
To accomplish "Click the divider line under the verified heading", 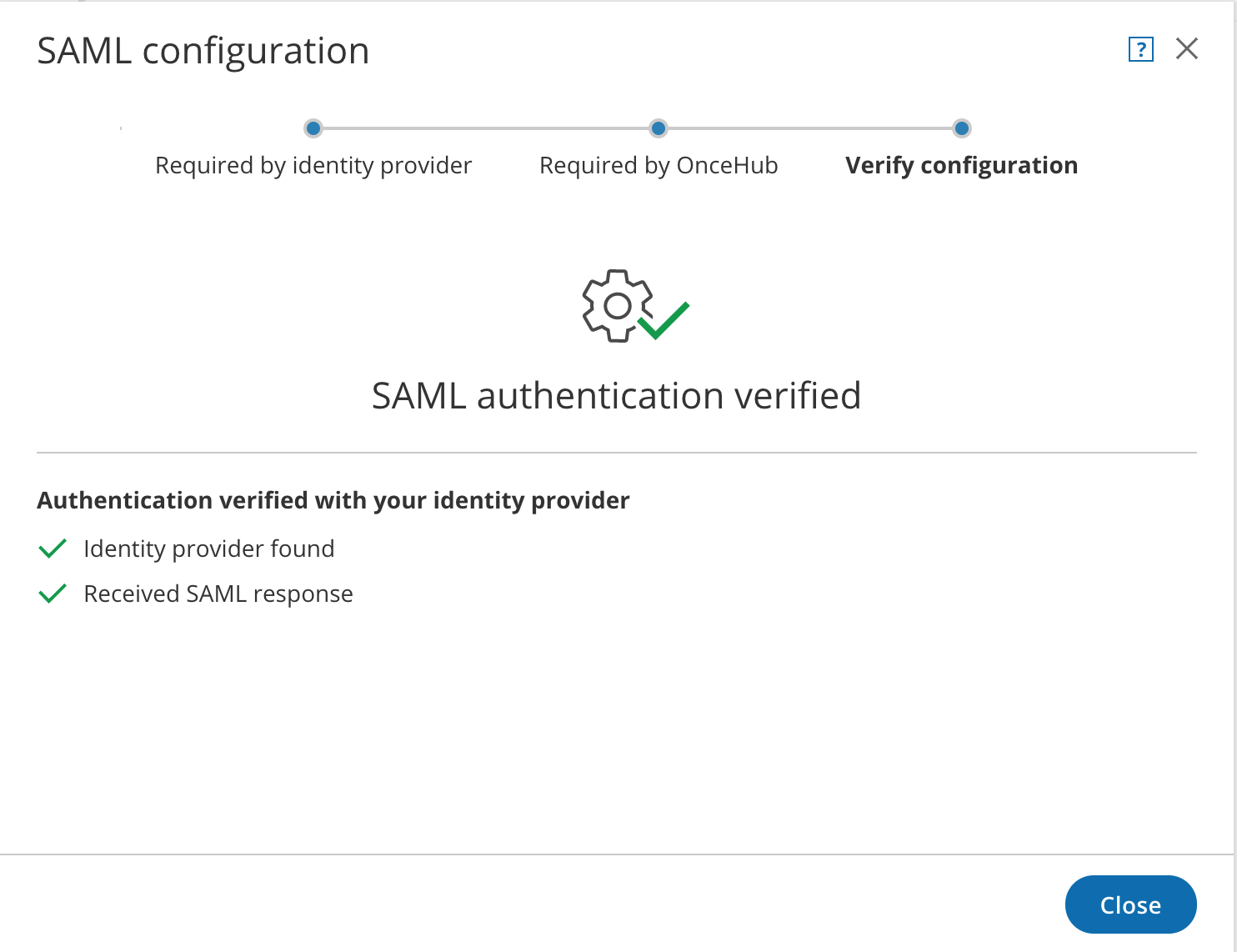I will [x=617, y=453].
